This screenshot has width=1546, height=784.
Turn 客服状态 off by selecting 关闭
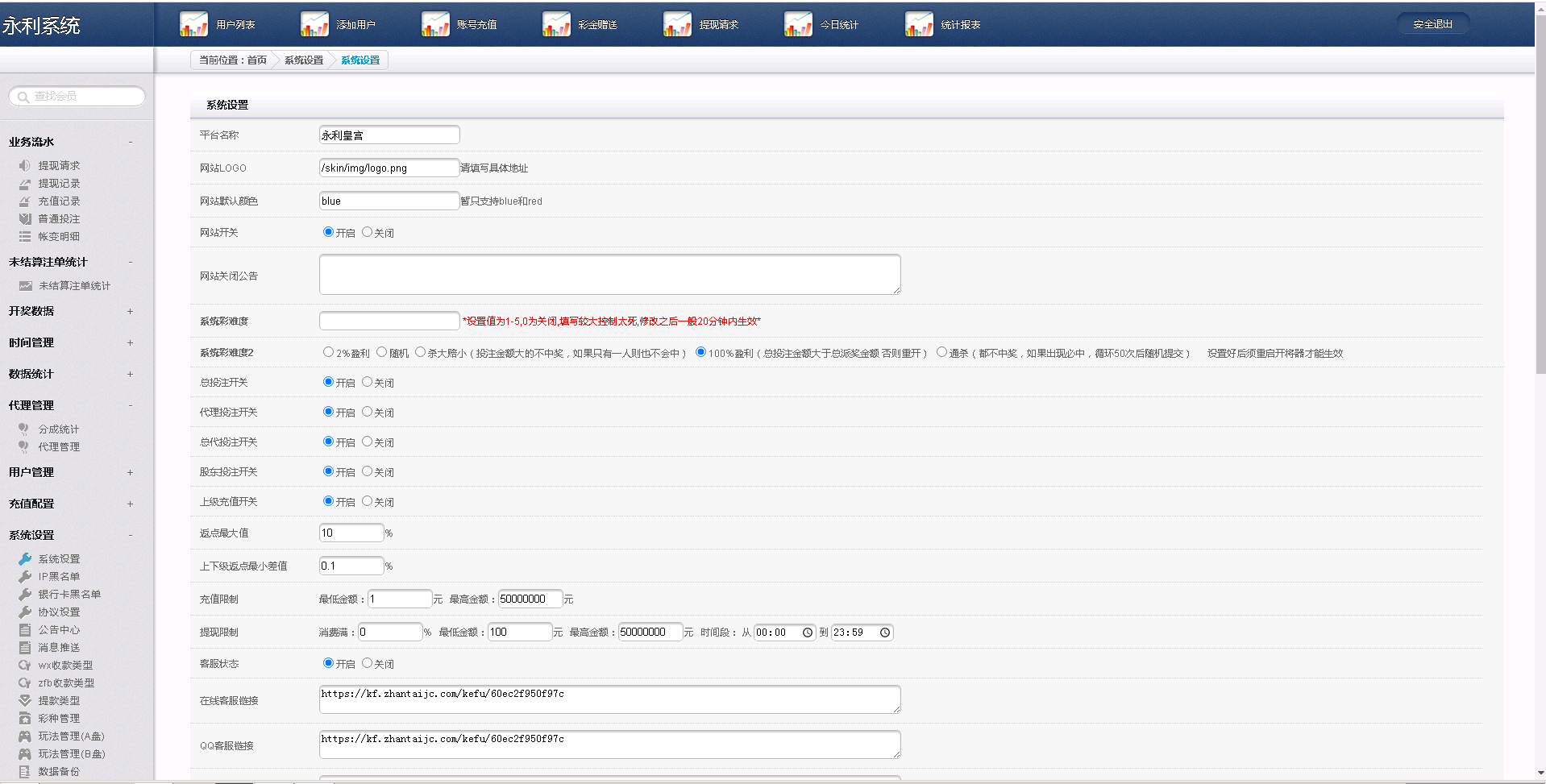click(x=368, y=663)
